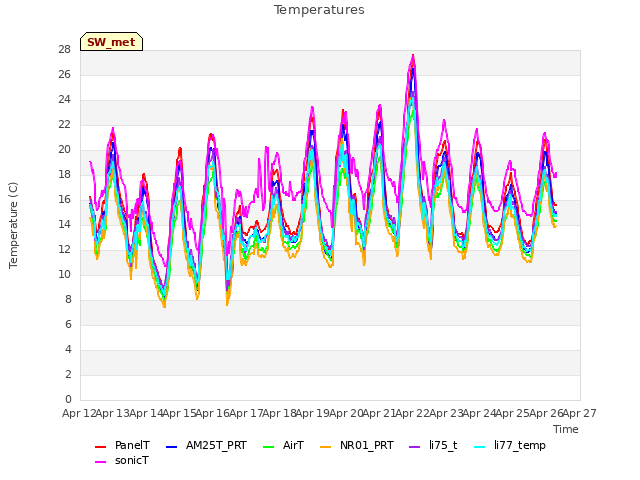Toggle the sonicT legend entry
The height and width of the screenshot is (480, 640).
(x=122, y=460)
